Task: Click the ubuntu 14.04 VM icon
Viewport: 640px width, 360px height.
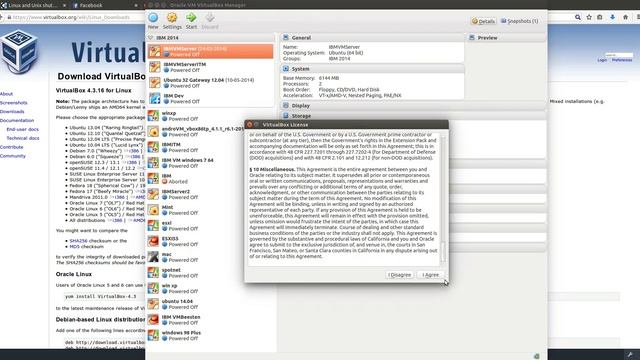Action: pyautogui.click(x=153, y=304)
